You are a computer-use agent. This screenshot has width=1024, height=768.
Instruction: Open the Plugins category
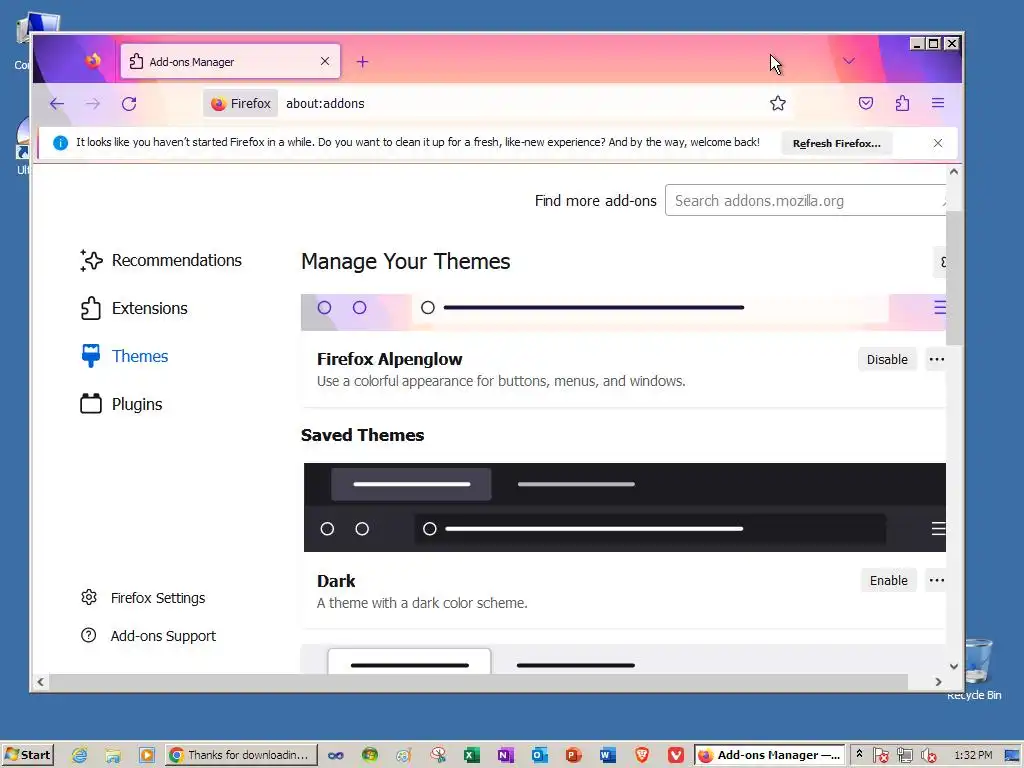click(x=121, y=404)
